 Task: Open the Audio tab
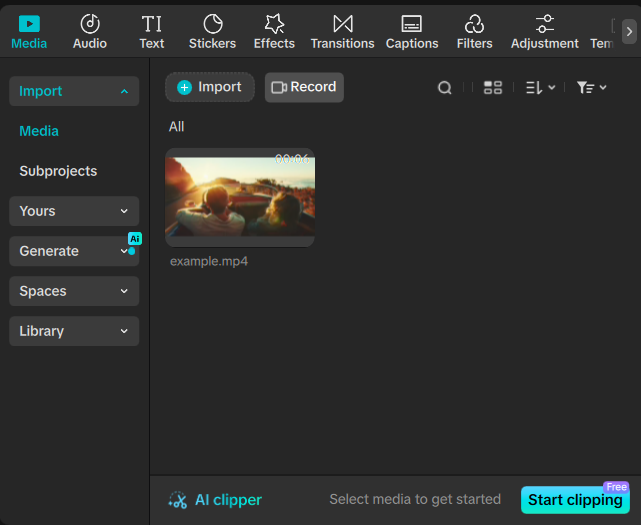pos(90,32)
